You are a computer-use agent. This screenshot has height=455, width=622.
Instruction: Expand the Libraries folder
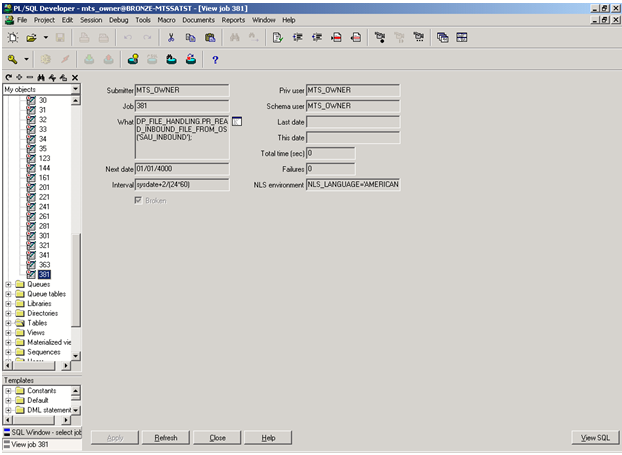tap(8, 304)
